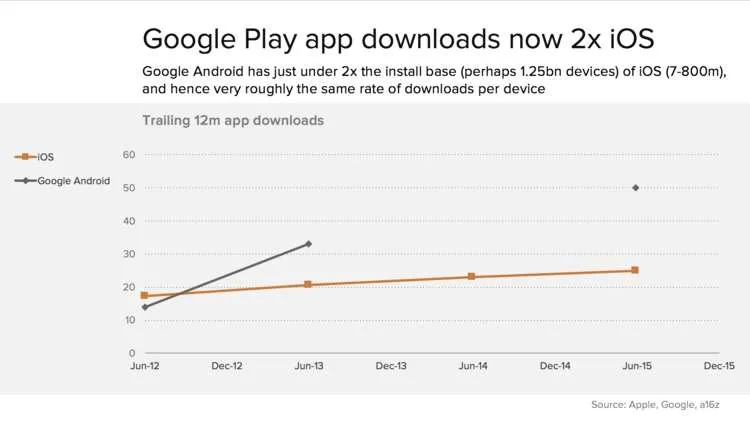The height and width of the screenshot is (423, 750).
Task: Click the Google Android legend label
Action: tap(74, 181)
